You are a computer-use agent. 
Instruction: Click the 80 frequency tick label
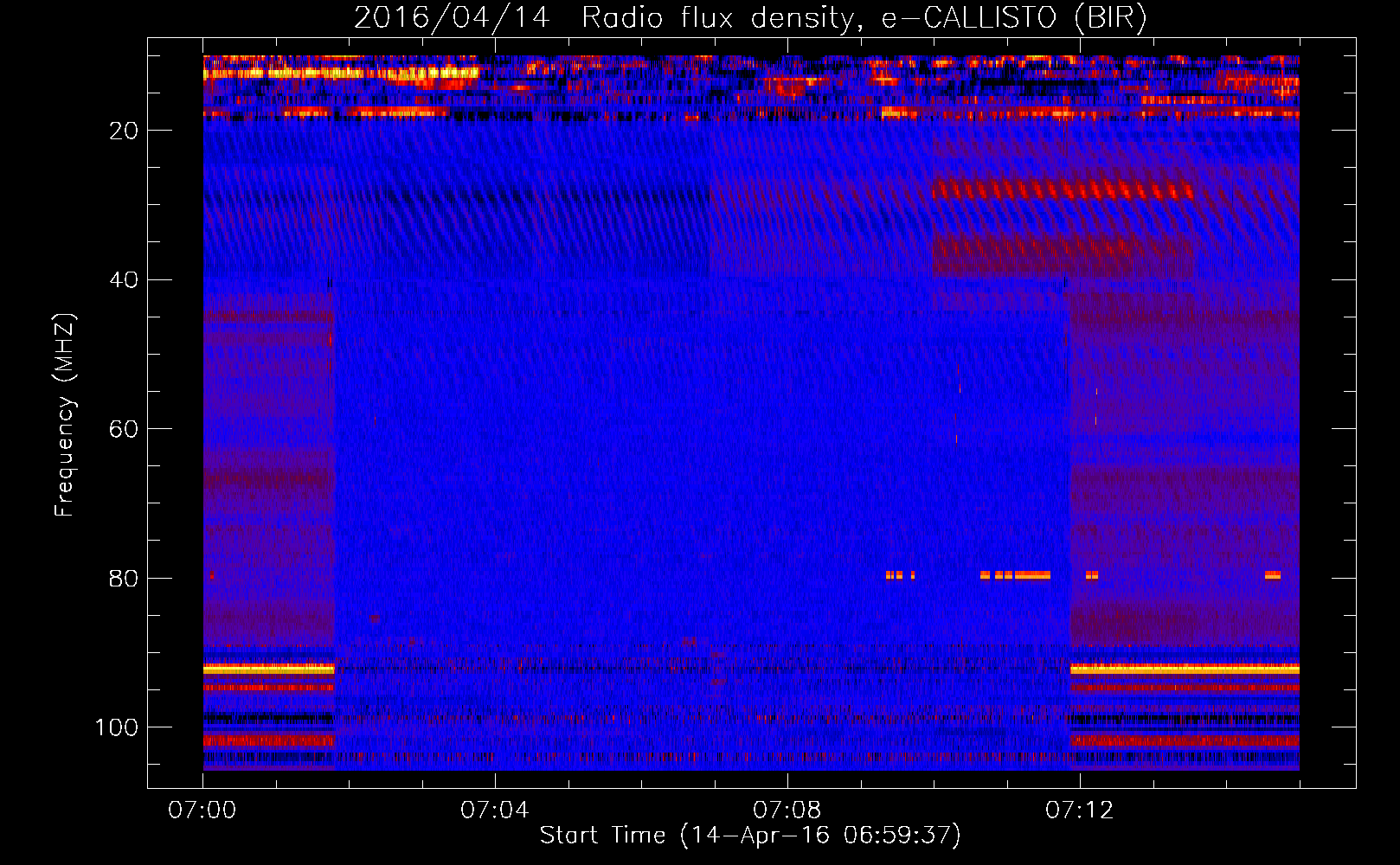(124, 579)
